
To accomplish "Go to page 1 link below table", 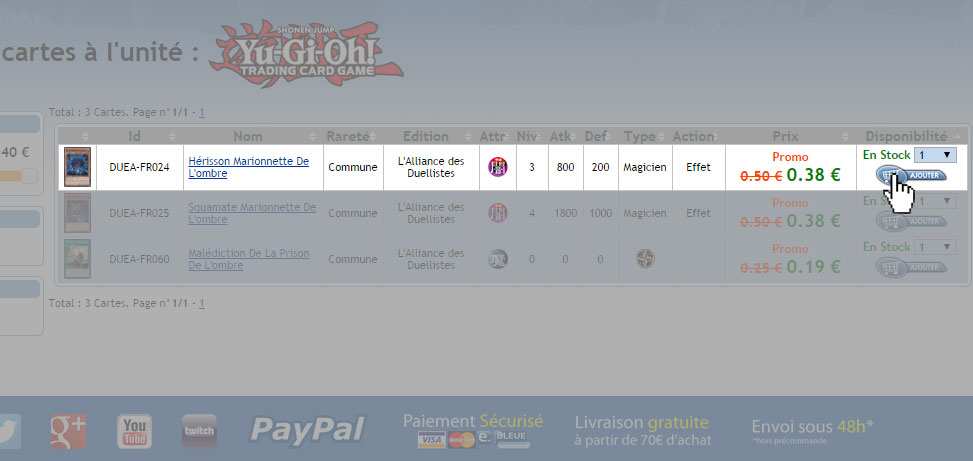I will pos(202,303).
